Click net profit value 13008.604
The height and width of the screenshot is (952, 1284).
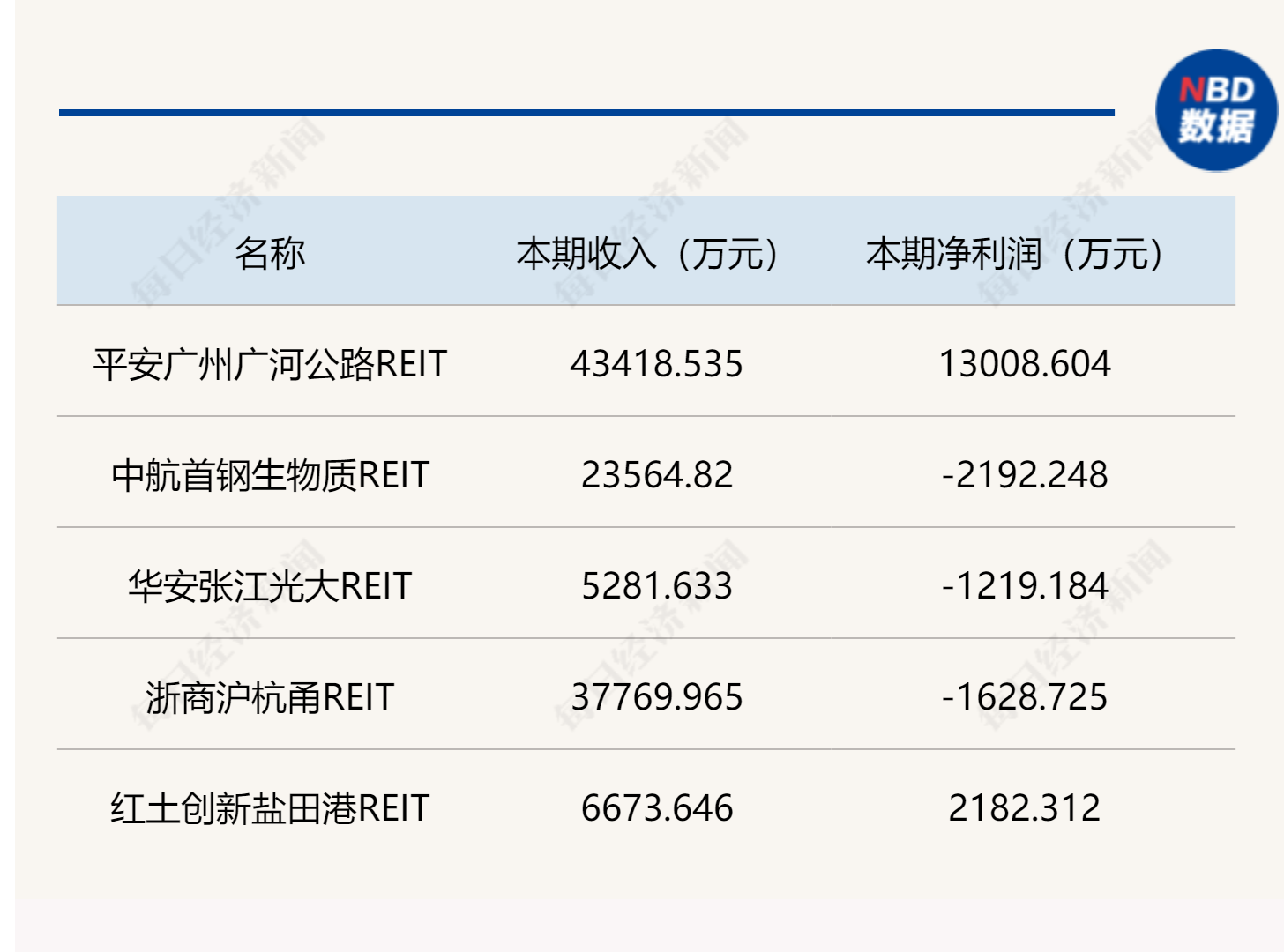(x=1024, y=364)
